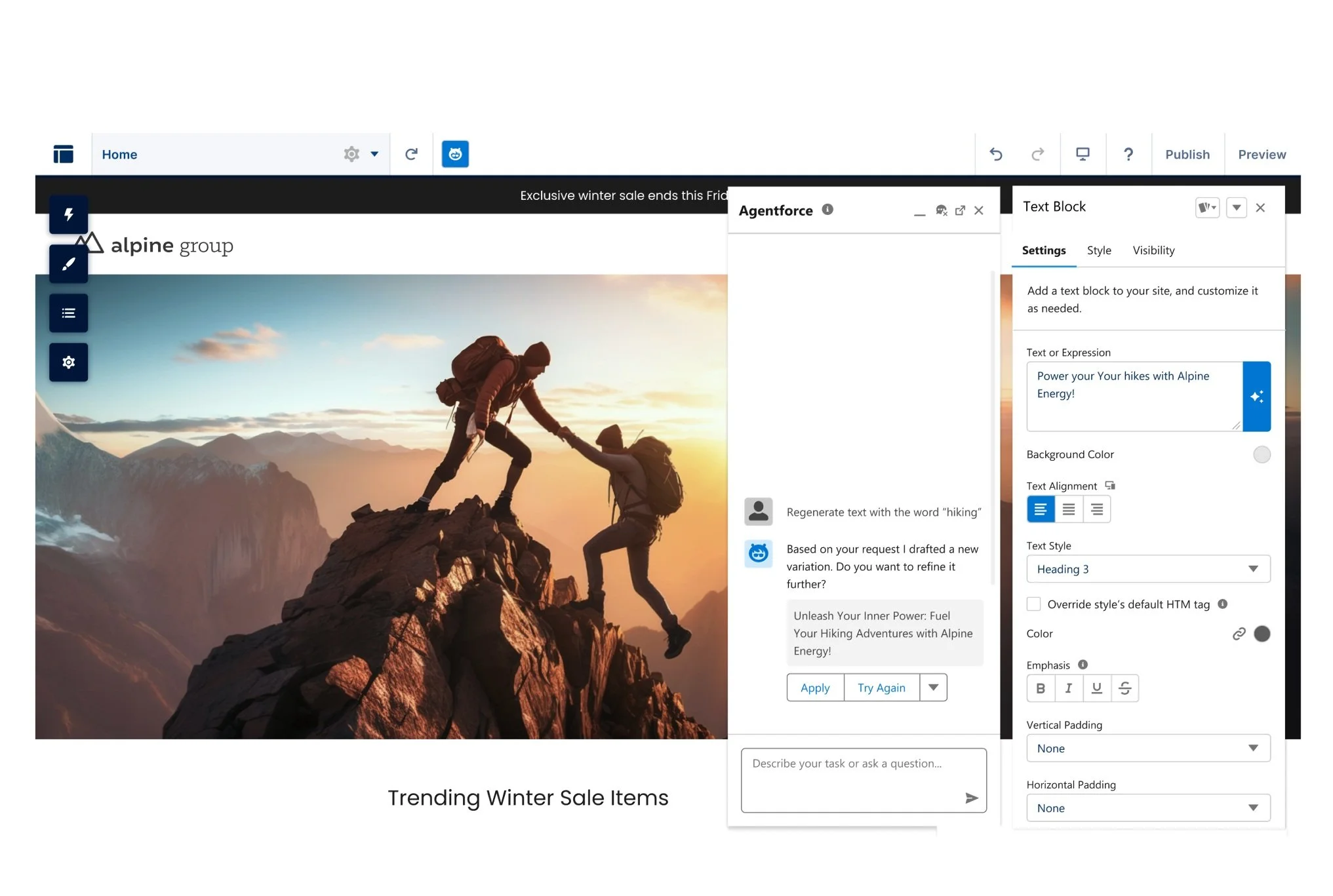The image size is (1333, 896).
Task: Open the dropdown arrow beside Try Again
Action: [x=933, y=688]
